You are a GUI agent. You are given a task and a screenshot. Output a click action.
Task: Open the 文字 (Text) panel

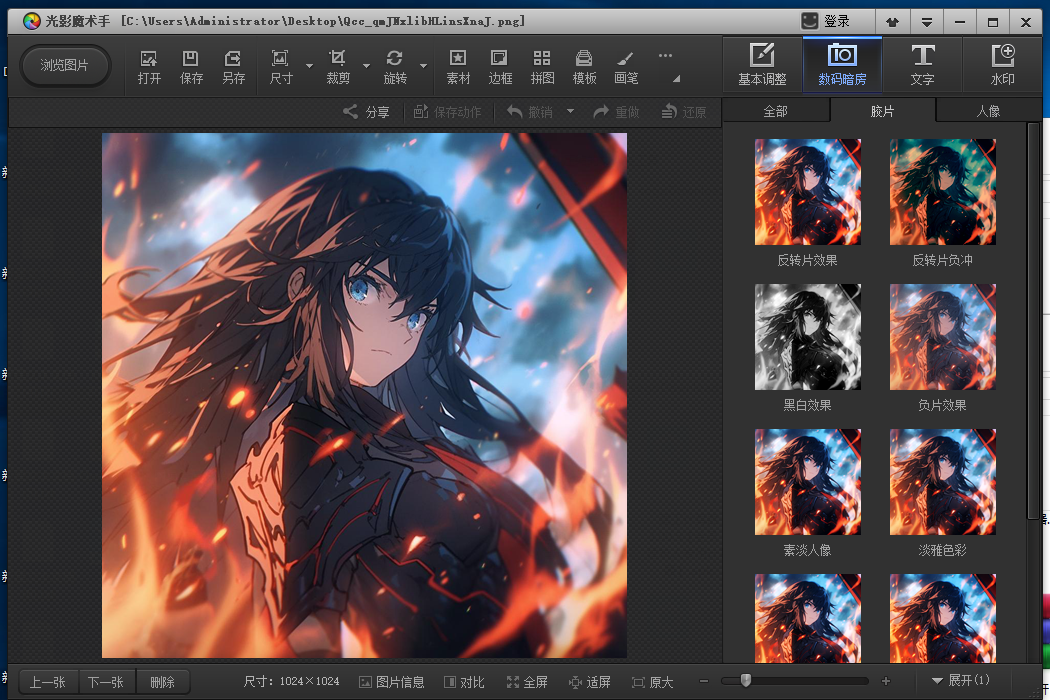coord(922,65)
